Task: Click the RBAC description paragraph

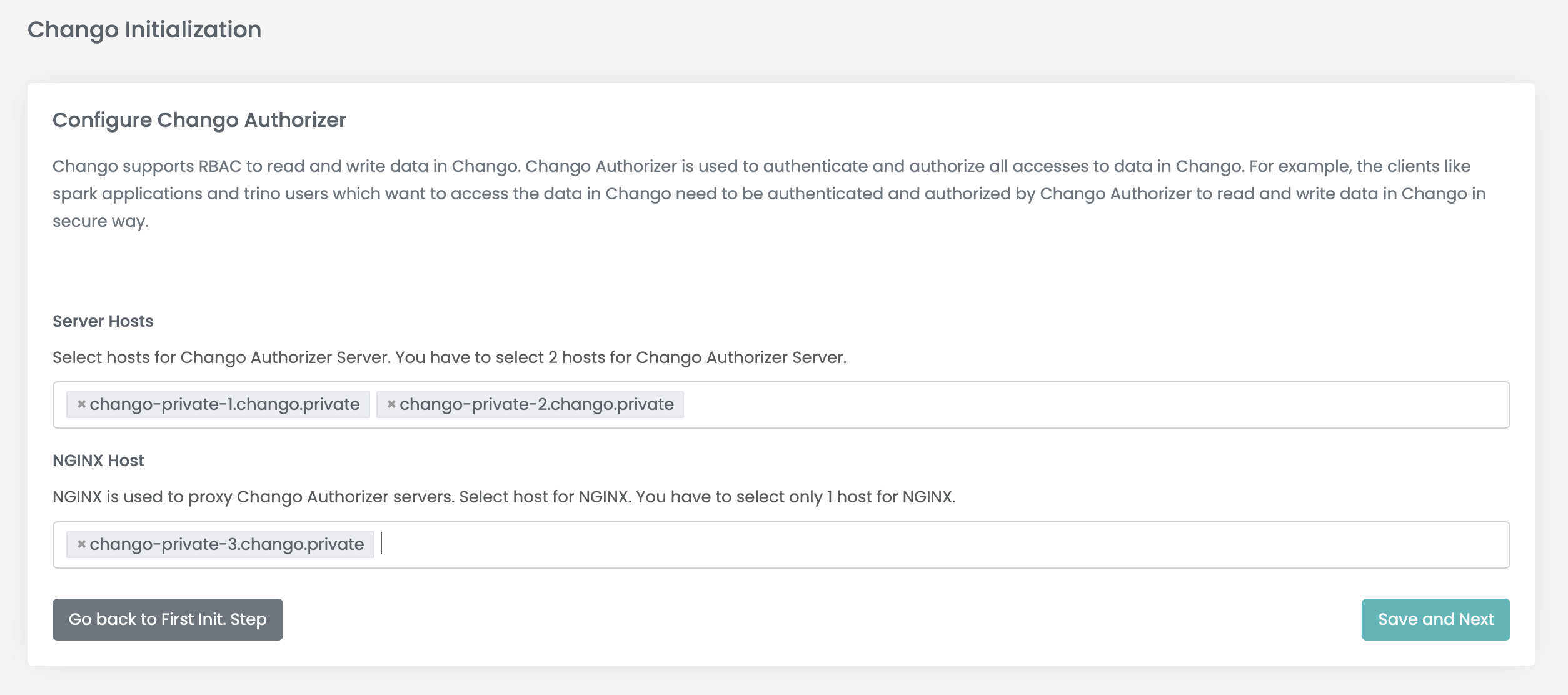Action: click(769, 194)
